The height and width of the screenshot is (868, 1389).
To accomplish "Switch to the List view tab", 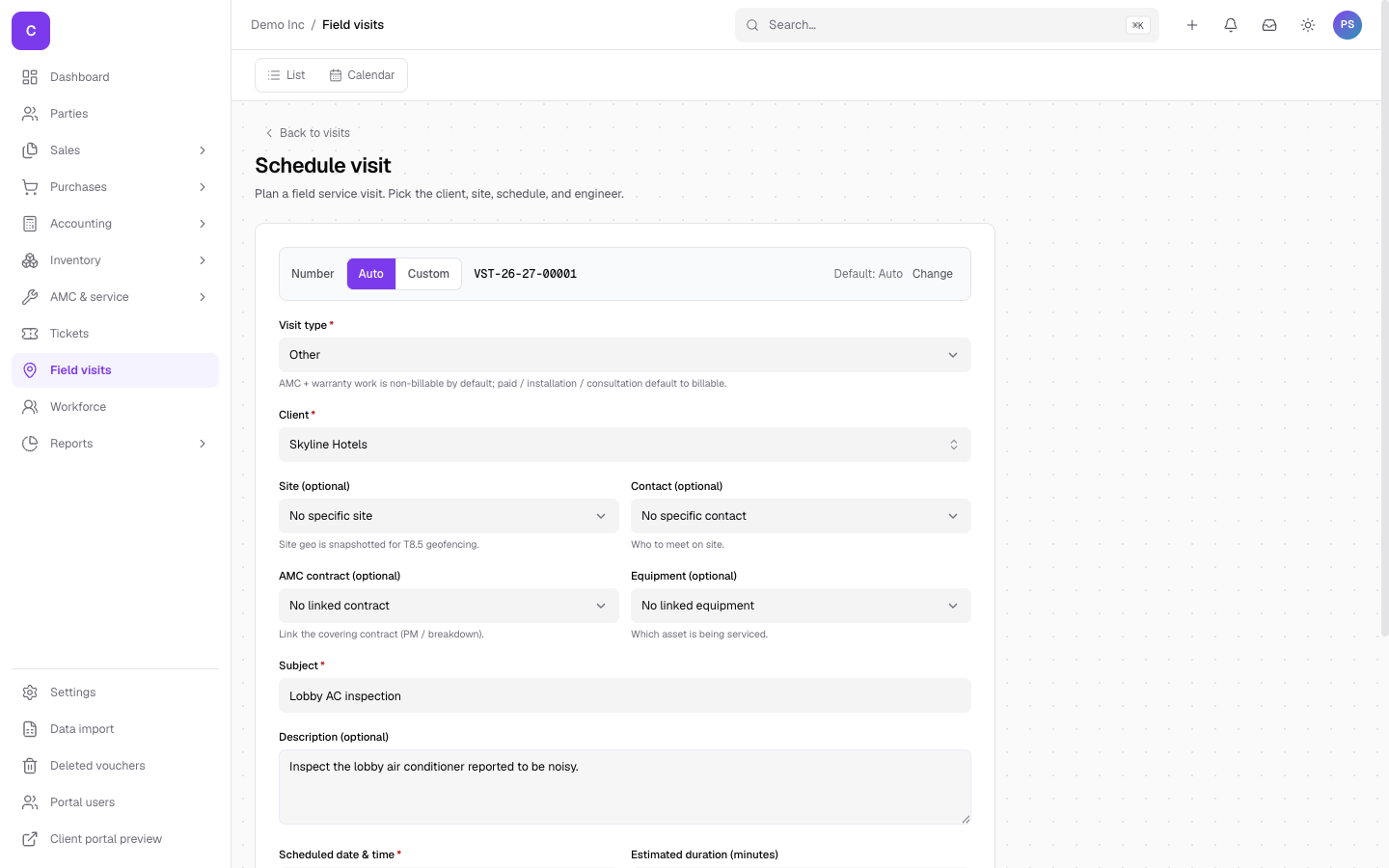I will click(286, 75).
